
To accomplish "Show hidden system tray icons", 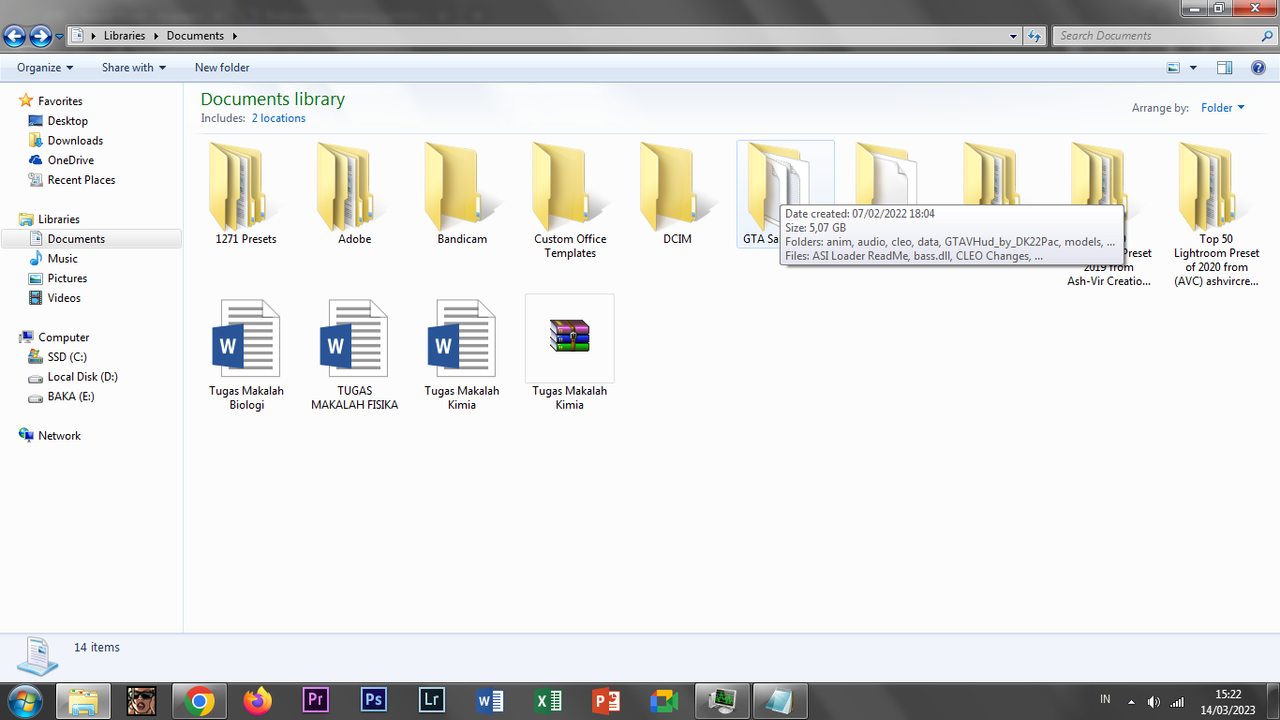I will pos(1131,701).
